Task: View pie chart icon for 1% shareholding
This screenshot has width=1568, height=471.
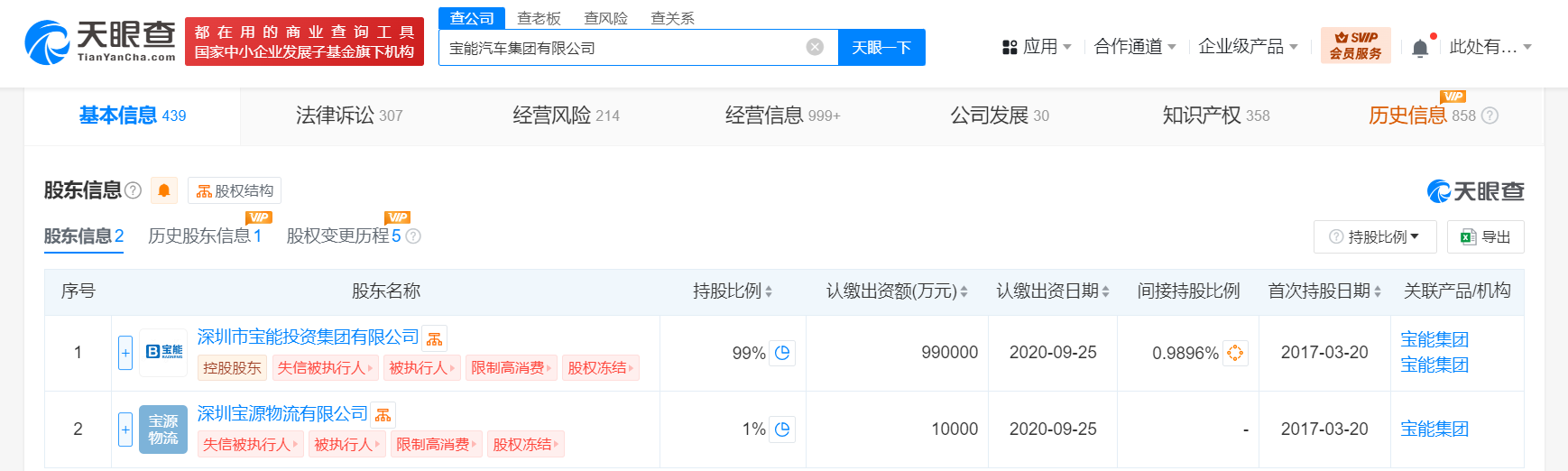Action: pyautogui.click(x=782, y=429)
